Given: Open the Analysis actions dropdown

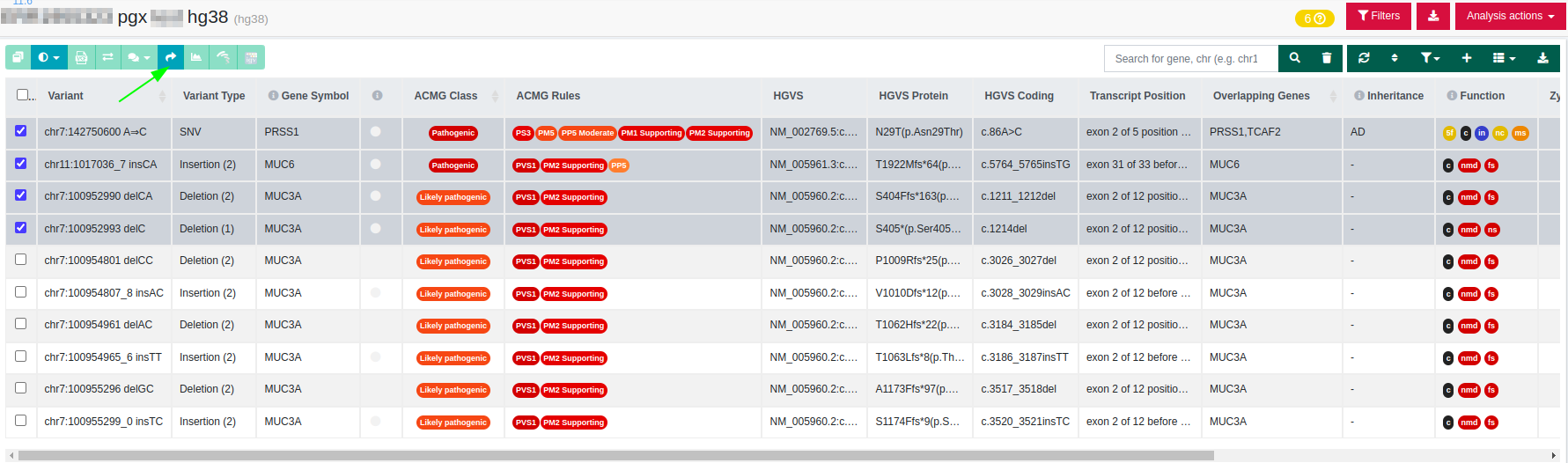Looking at the screenshot, I should pos(1510,16).
